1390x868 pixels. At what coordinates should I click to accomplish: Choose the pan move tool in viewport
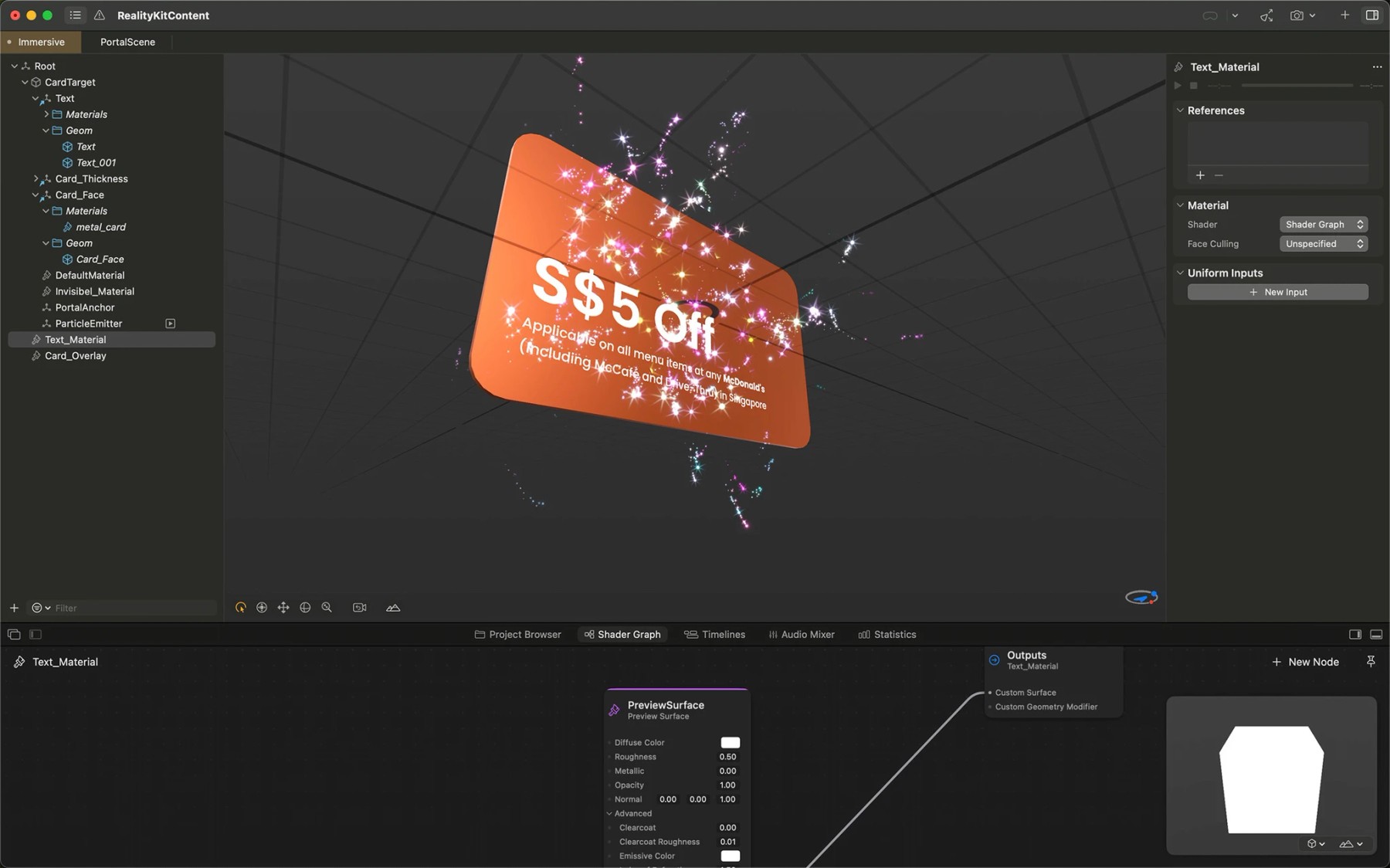pyautogui.click(x=283, y=608)
